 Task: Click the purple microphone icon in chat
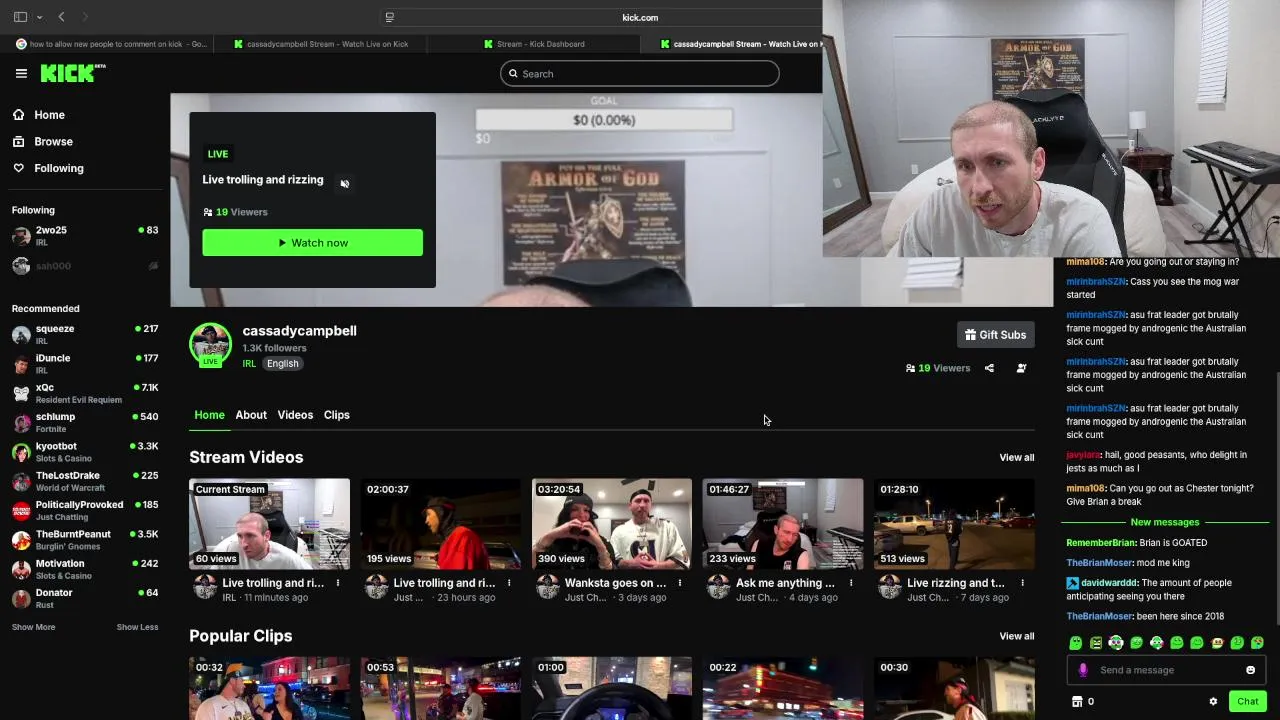(1082, 670)
